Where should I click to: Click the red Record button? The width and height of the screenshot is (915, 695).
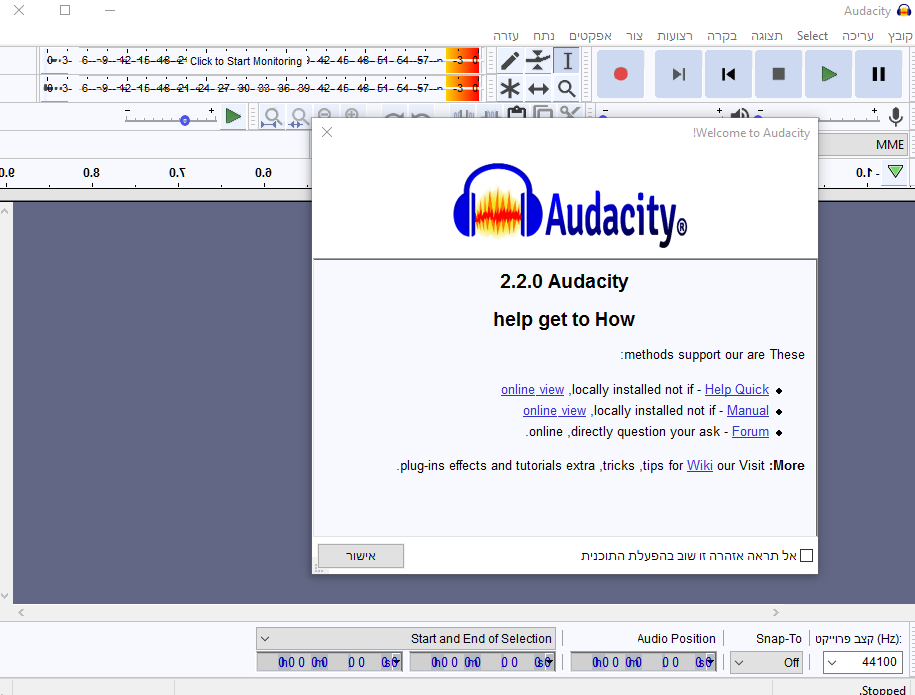coord(620,74)
